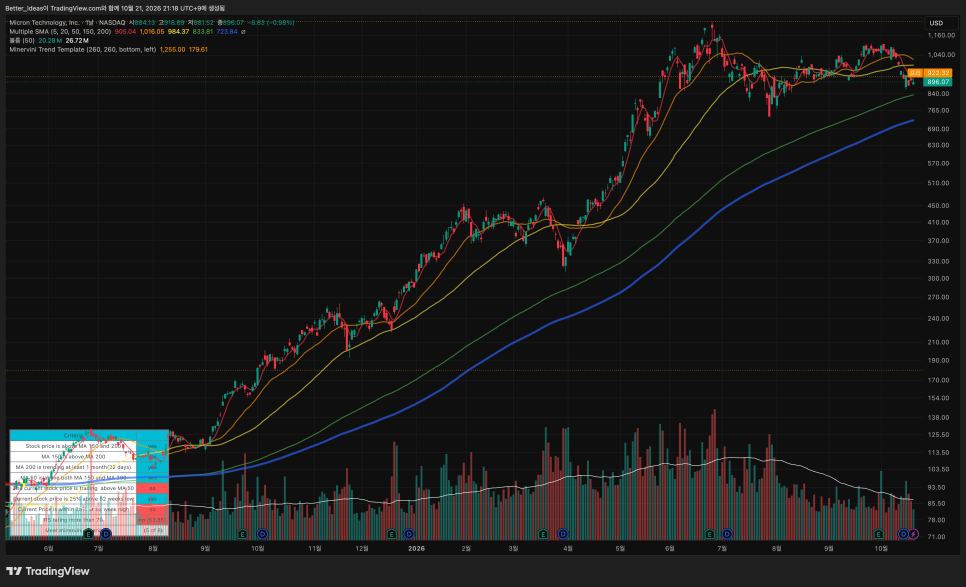Select the Multiple SMA indicator legend

click(x=60, y=31)
